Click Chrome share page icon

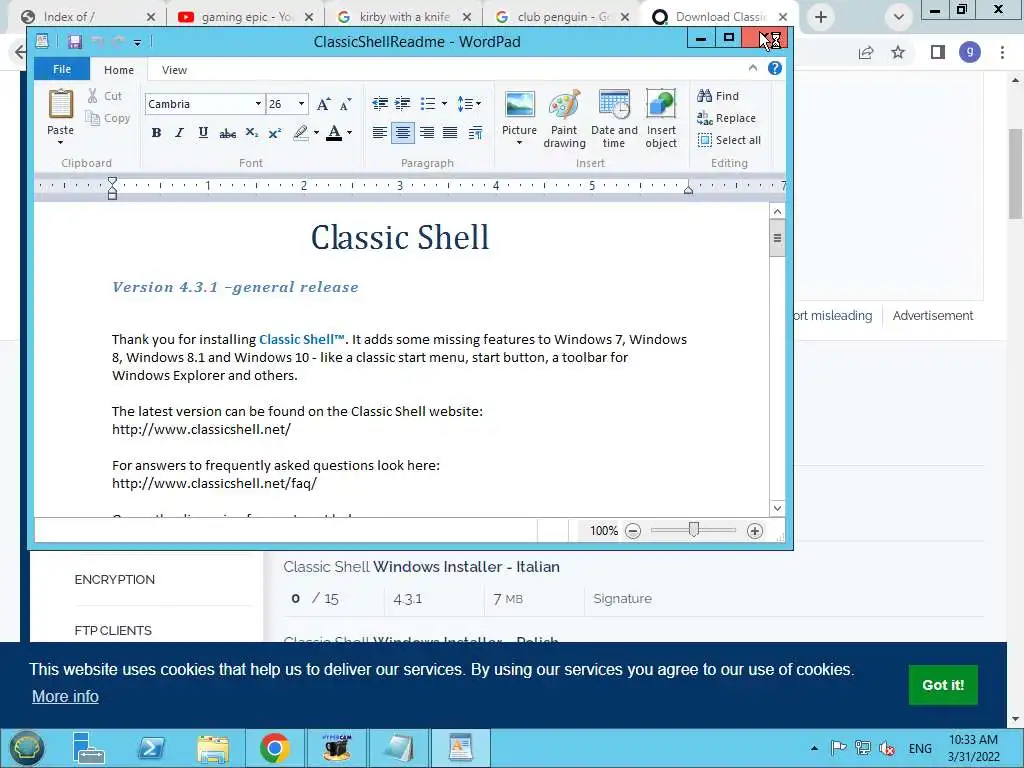tap(866, 52)
